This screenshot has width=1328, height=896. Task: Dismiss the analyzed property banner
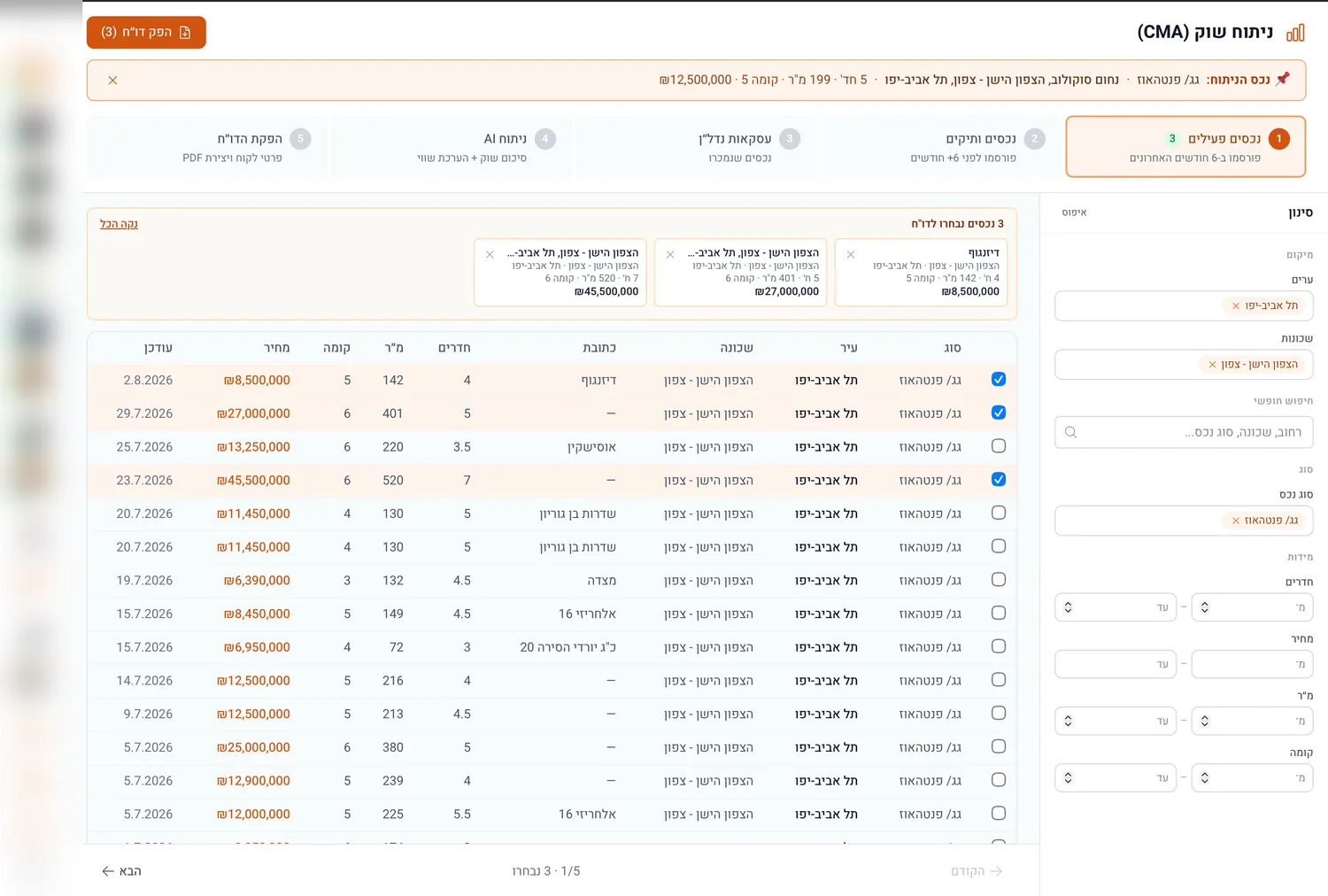point(112,80)
